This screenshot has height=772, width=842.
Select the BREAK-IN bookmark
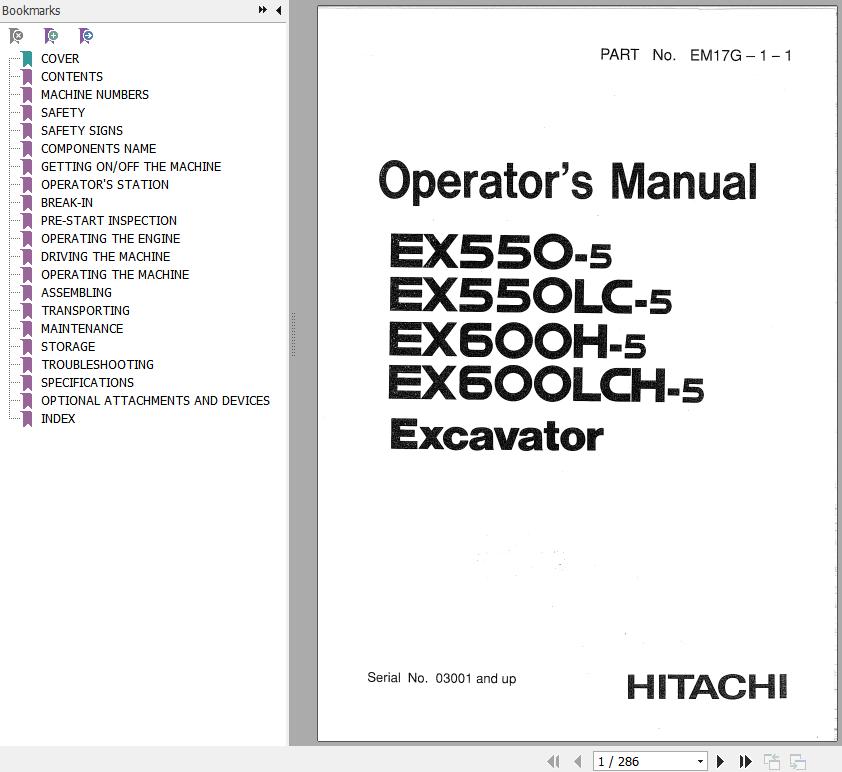[x=67, y=202]
